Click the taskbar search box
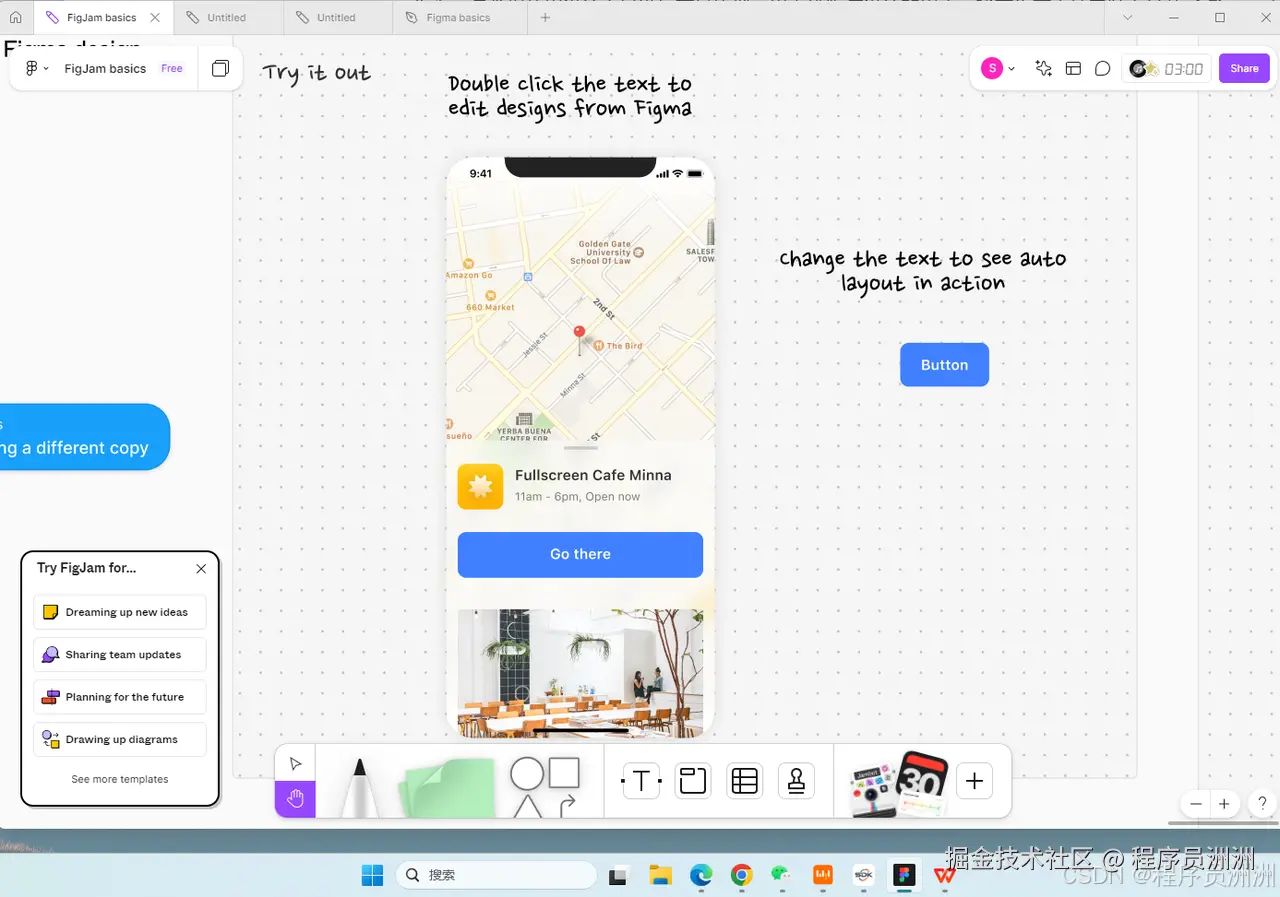Viewport: 1280px width, 897px height. click(x=495, y=875)
